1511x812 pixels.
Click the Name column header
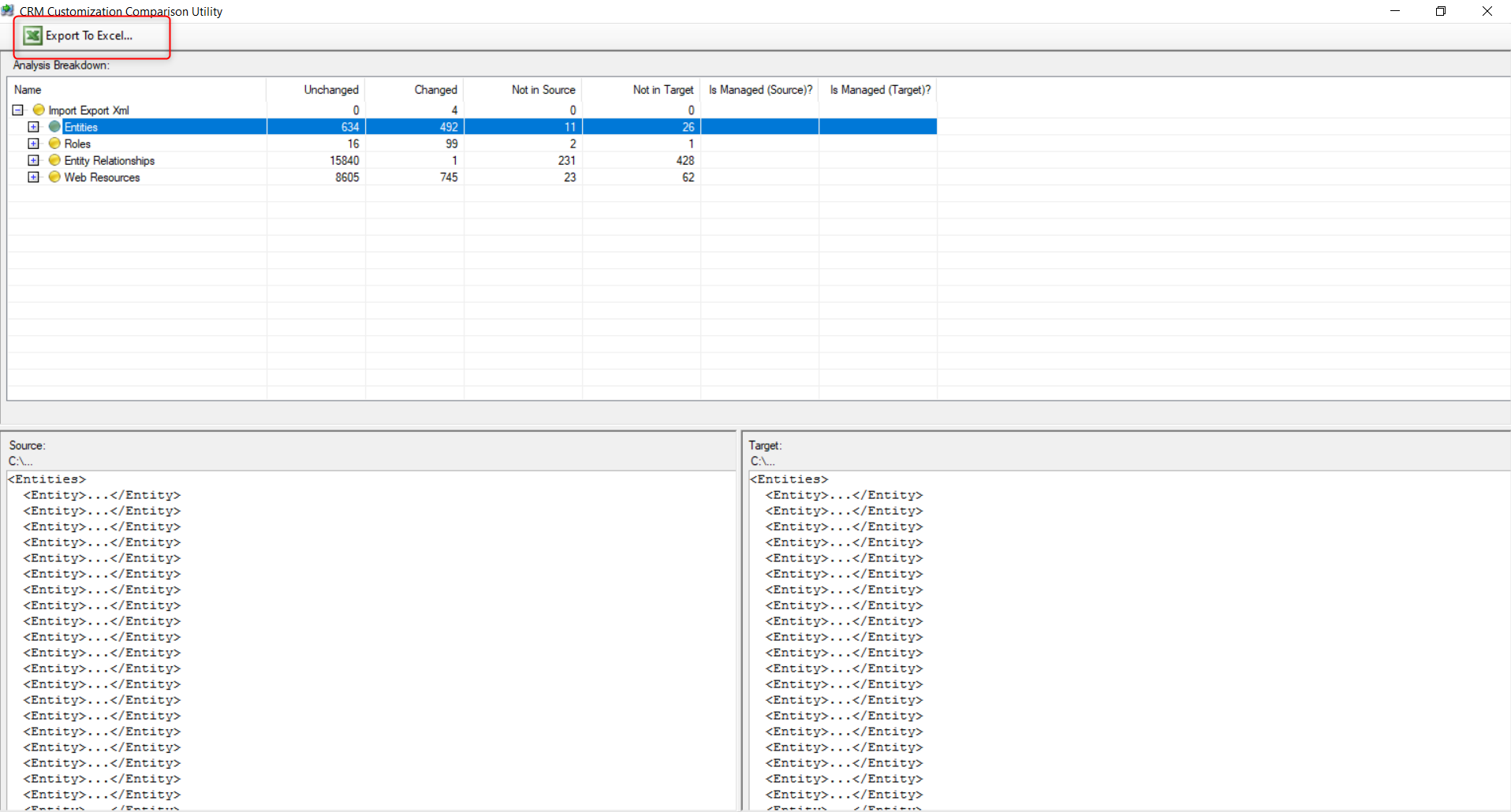pos(136,90)
